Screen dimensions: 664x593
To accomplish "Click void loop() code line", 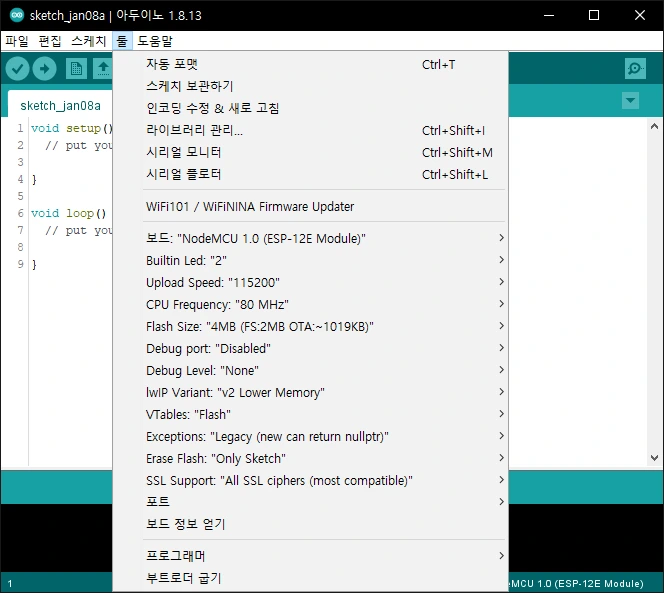I will click(x=69, y=213).
